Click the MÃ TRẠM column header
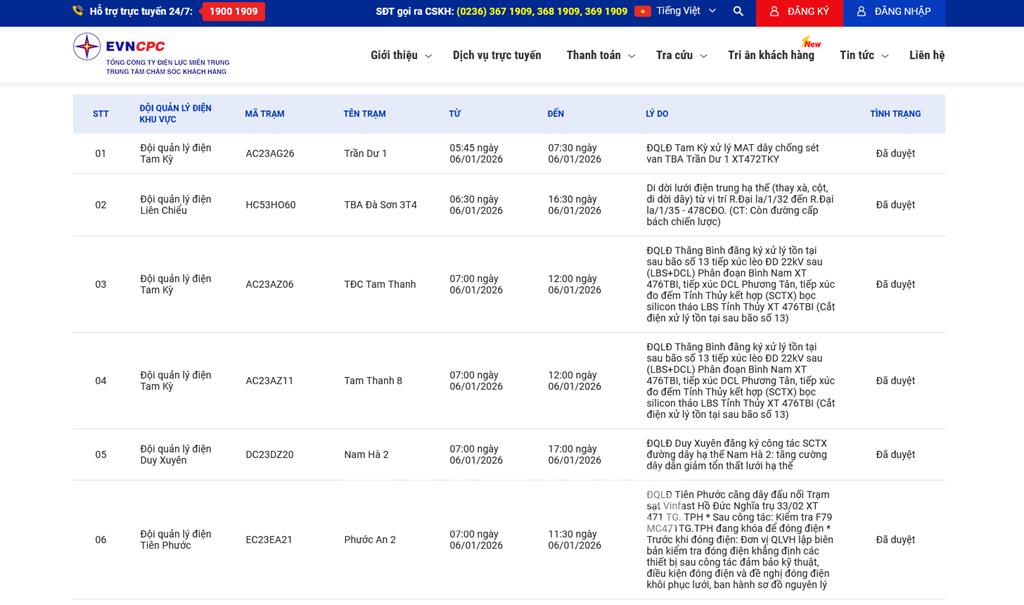Image resolution: width=1024 pixels, height=605 pixels. pyautogui.click(x=264, y=114)
